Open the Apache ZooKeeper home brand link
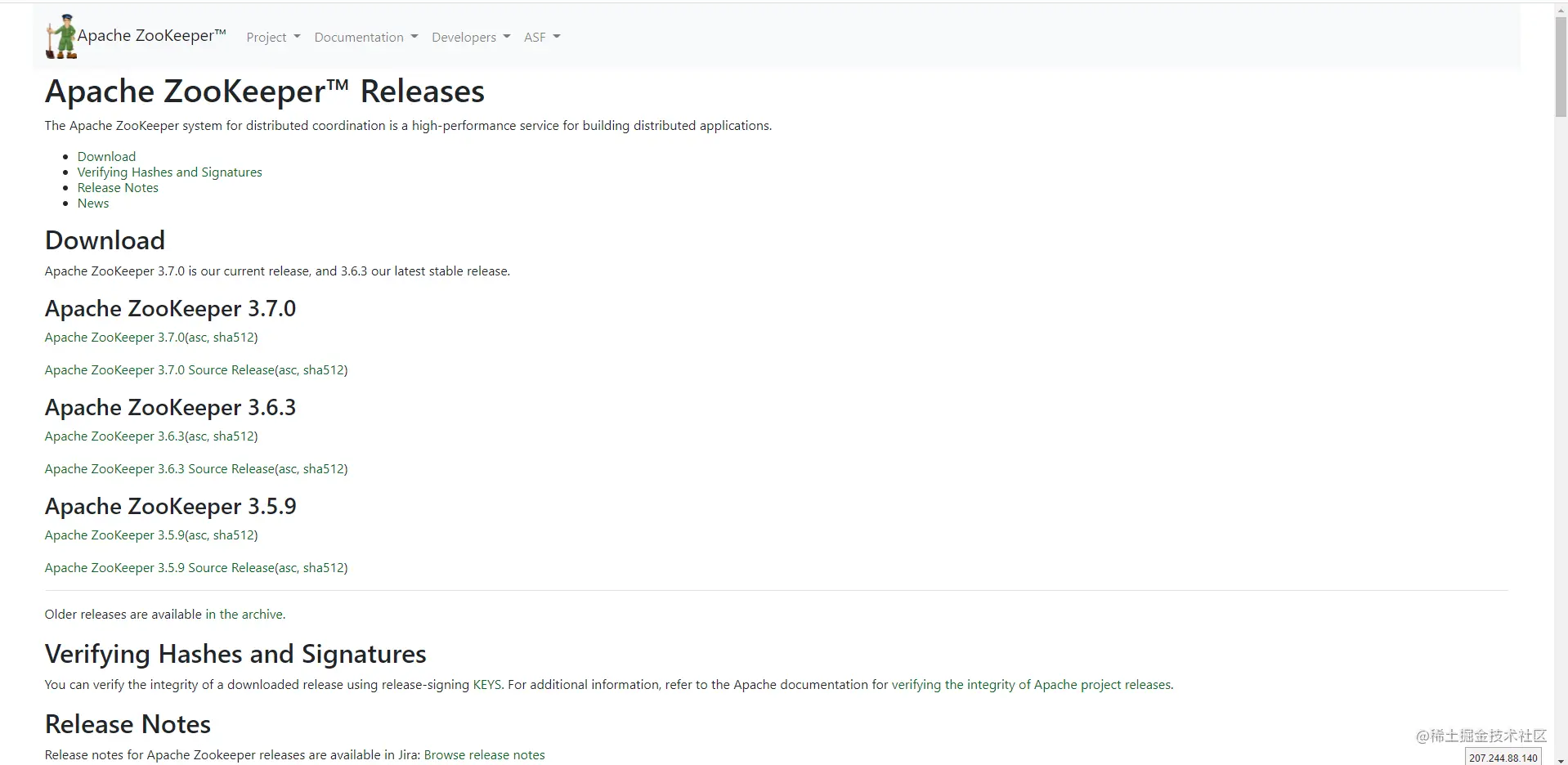The height and width of the screenshot is (765, 1568). coord(151,35)
